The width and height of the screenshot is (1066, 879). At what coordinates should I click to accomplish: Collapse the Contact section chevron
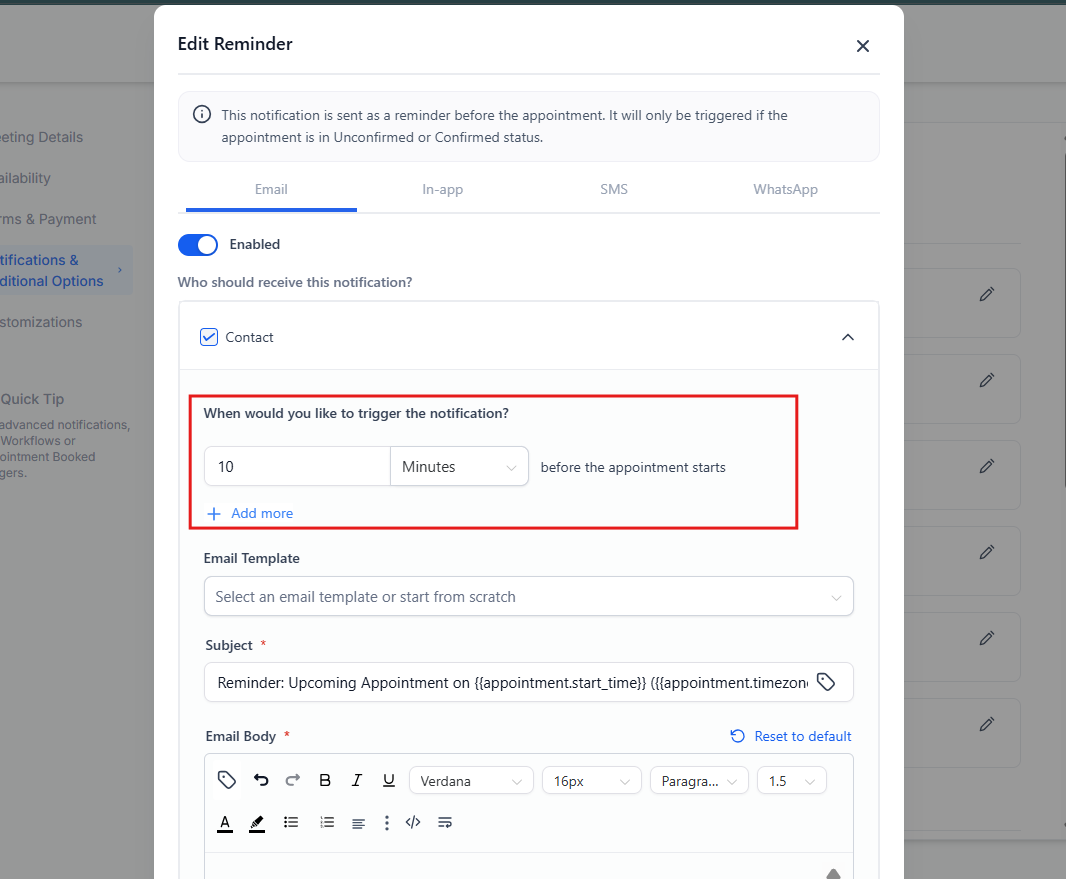[847, 337]
